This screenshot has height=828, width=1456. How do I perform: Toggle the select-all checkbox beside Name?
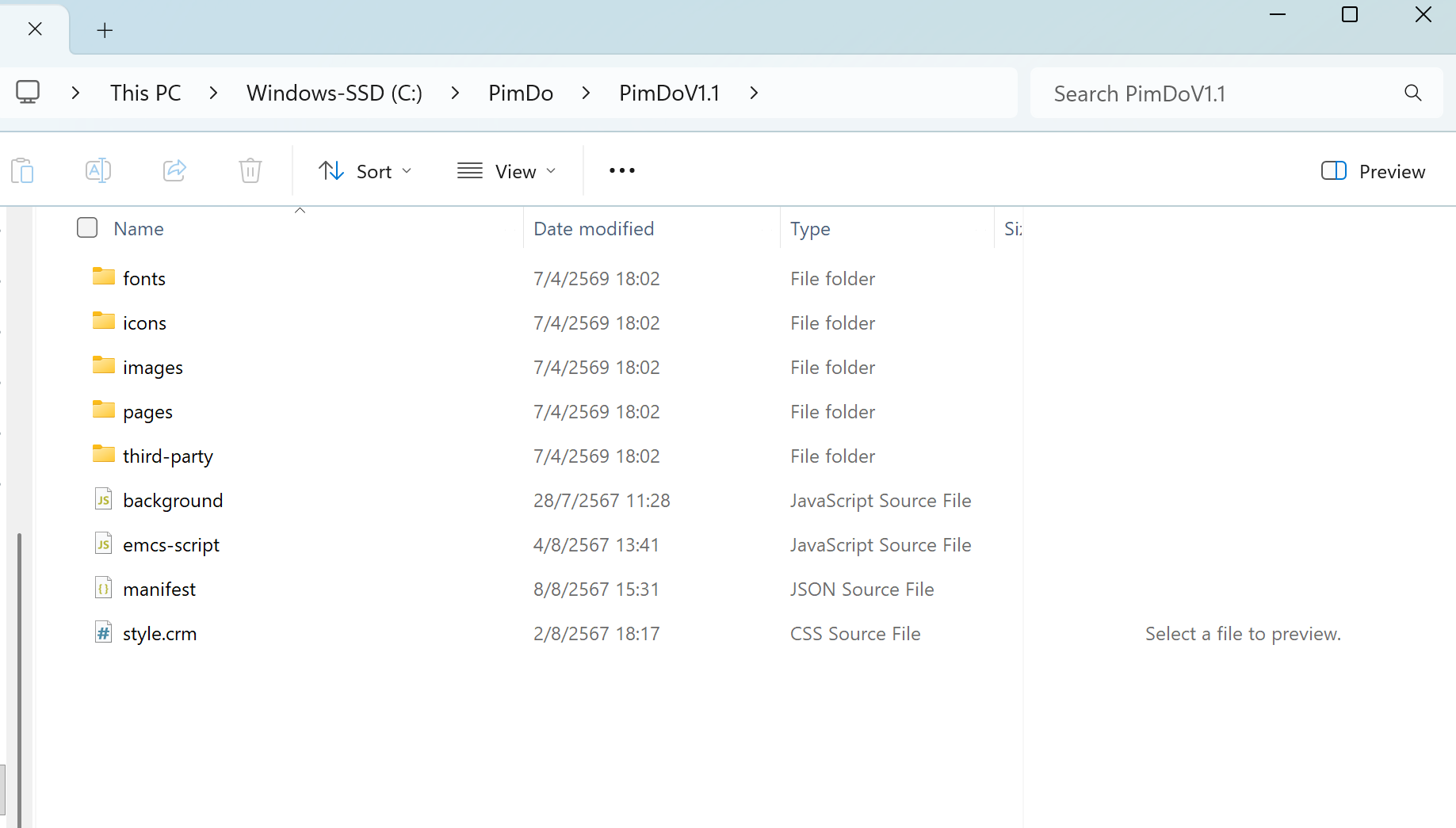[87, 228]
